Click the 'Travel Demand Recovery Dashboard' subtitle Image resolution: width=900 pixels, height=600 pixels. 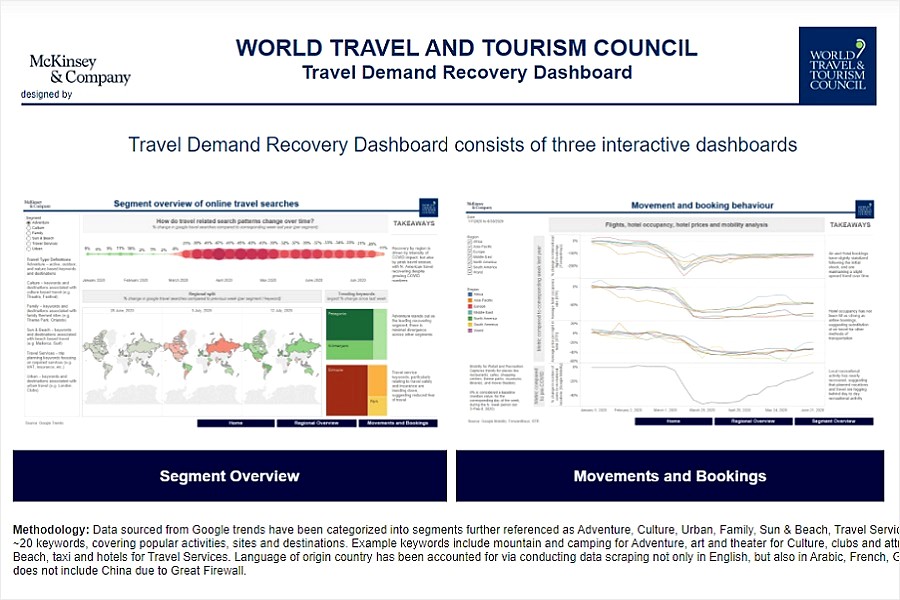coord(467,73)
